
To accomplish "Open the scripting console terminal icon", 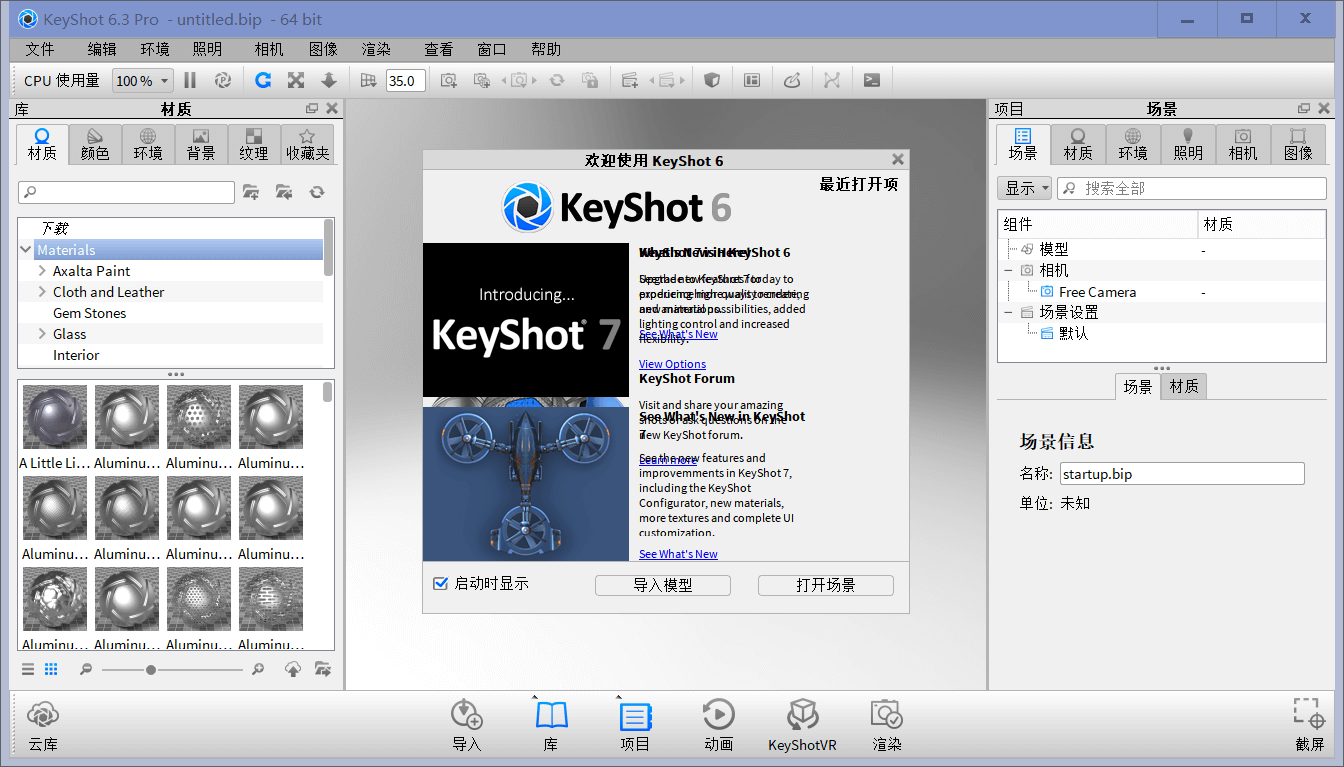I will click(872, 81).
